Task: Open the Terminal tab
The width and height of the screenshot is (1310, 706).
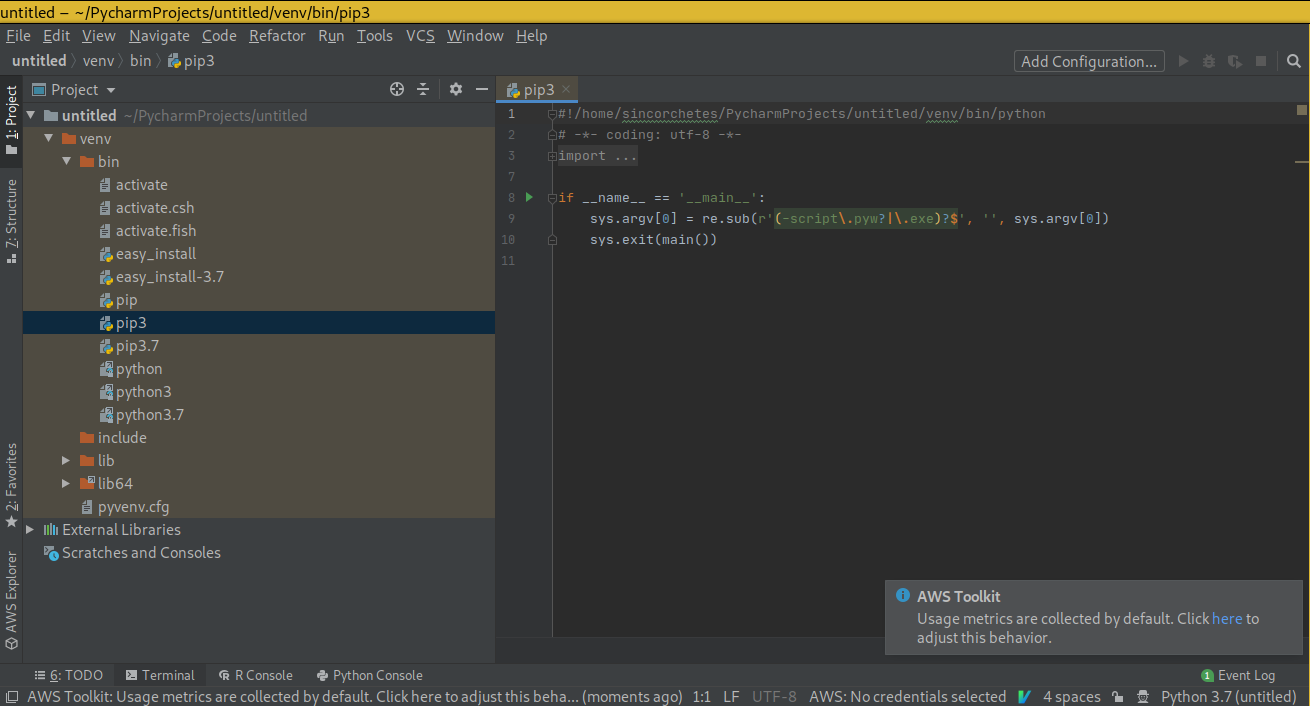Action: 159,675
